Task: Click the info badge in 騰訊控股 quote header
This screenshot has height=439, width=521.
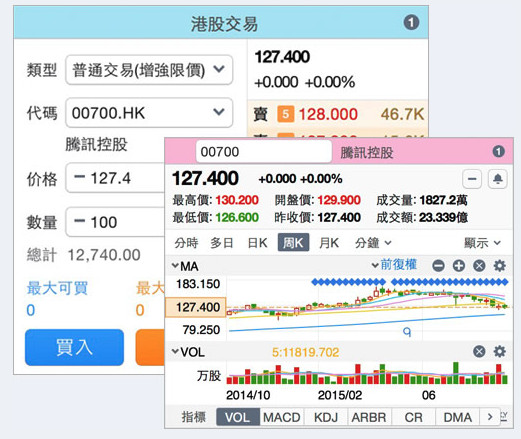Action: pos(498,151)
